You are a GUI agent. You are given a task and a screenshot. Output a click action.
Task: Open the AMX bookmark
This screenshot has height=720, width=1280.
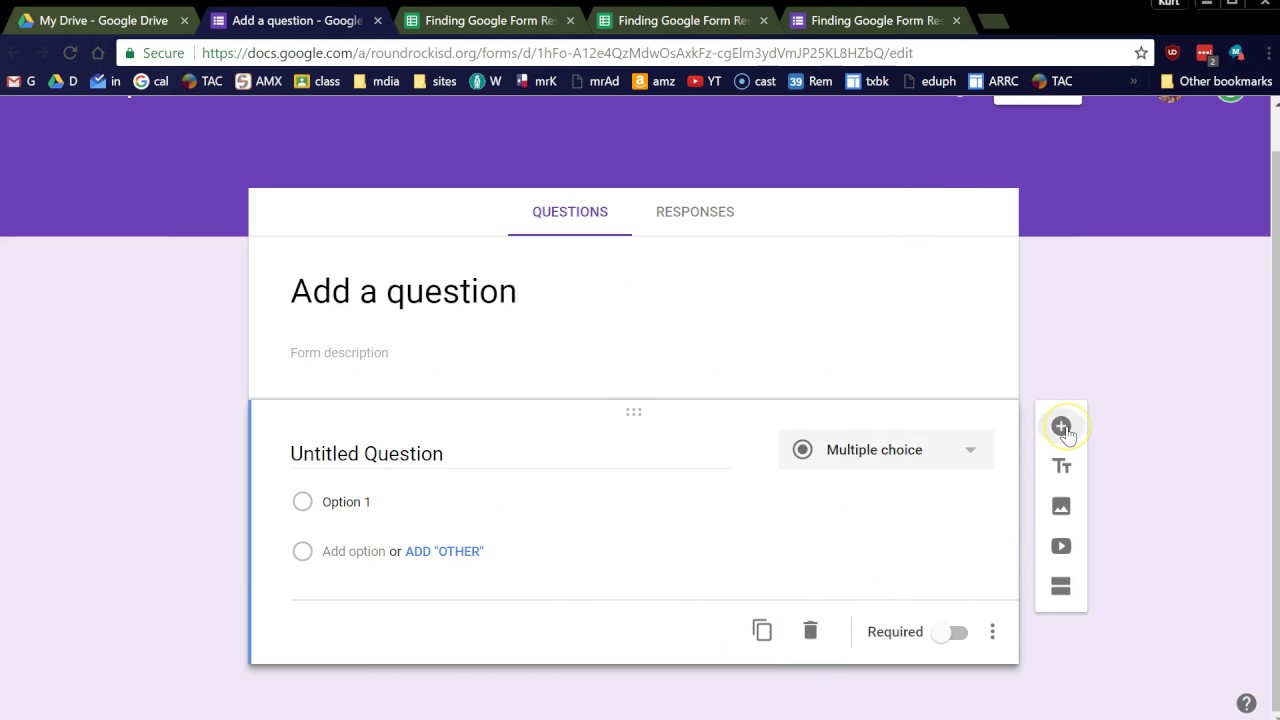click(259, 81)
